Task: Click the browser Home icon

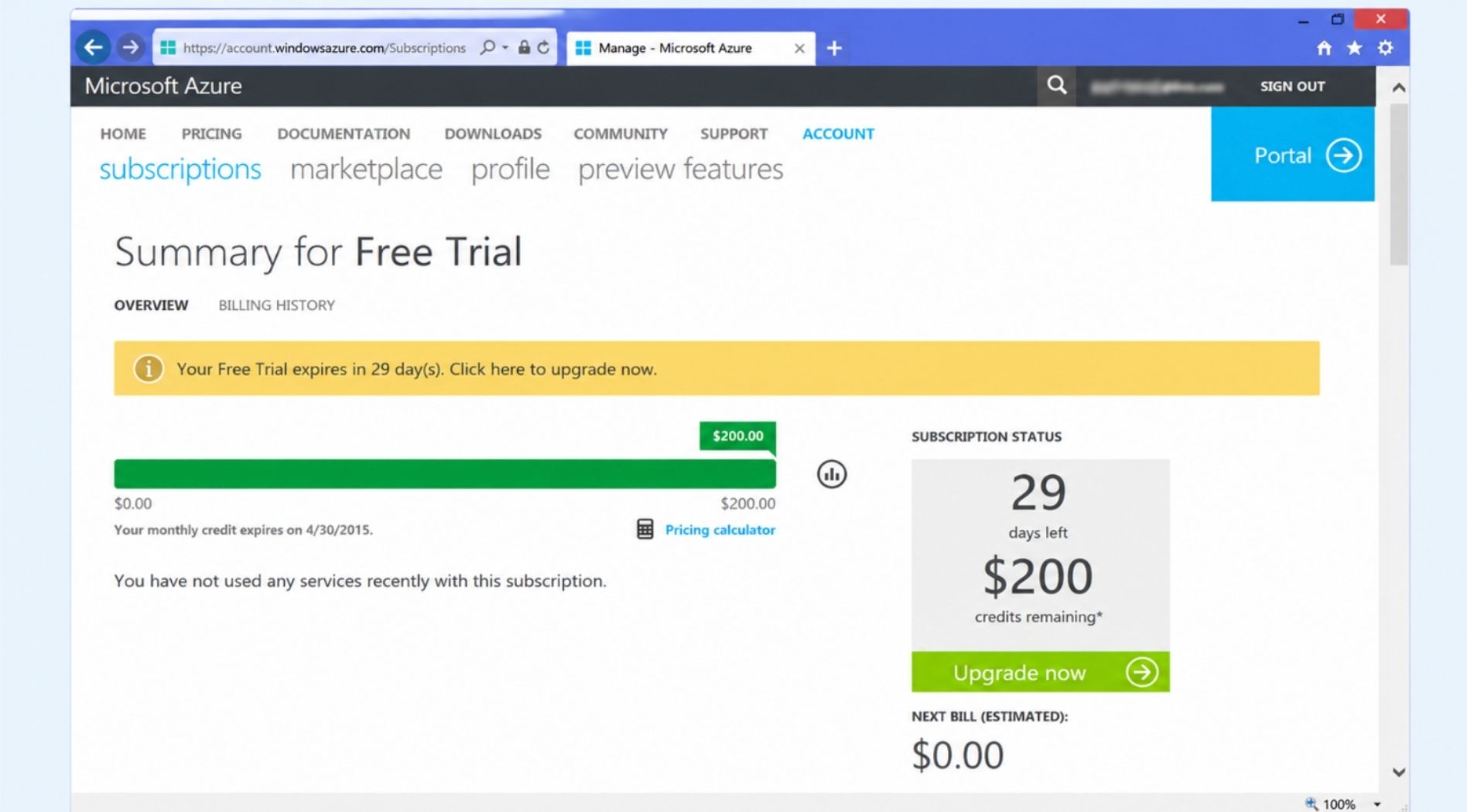Action: click(x=1324, y=48)
